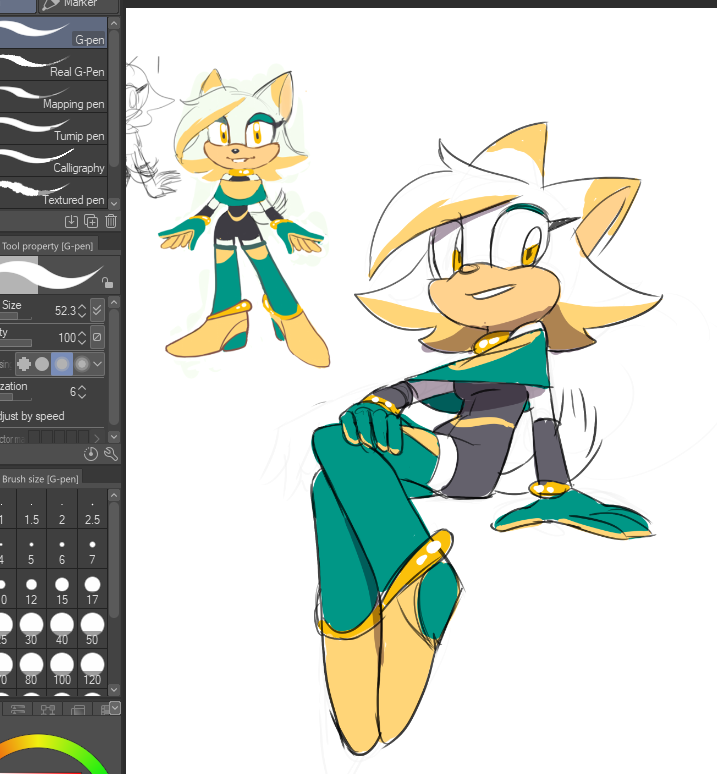Screen dimensions: 717x774
Task: Choose brush size preset 100
Action: tap(62, 670)
